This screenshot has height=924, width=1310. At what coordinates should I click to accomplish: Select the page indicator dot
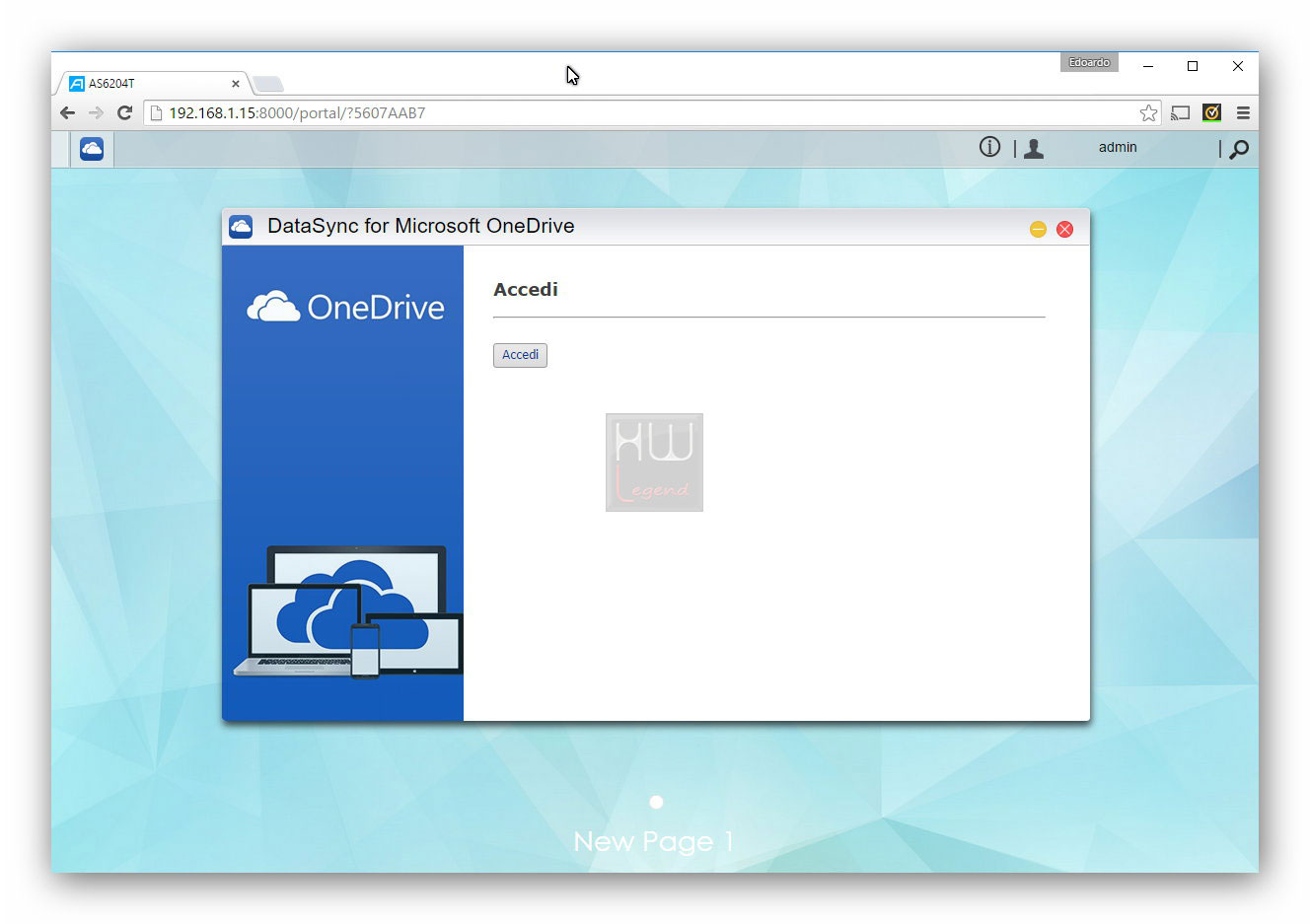(656, 802)
